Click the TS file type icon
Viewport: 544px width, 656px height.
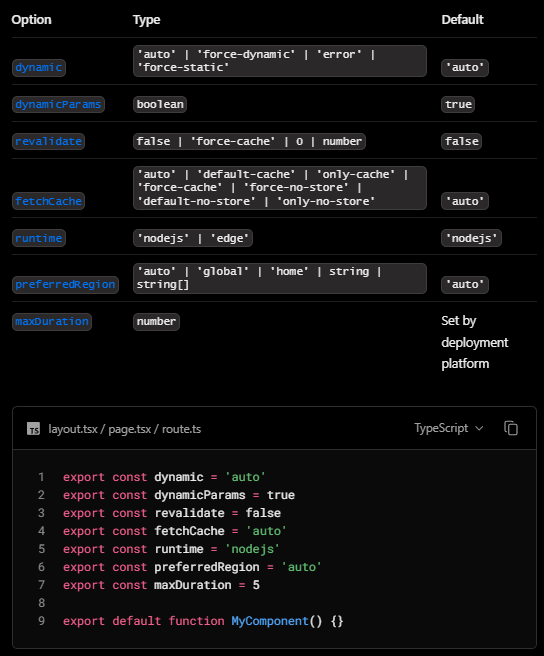tap(33, 429)
